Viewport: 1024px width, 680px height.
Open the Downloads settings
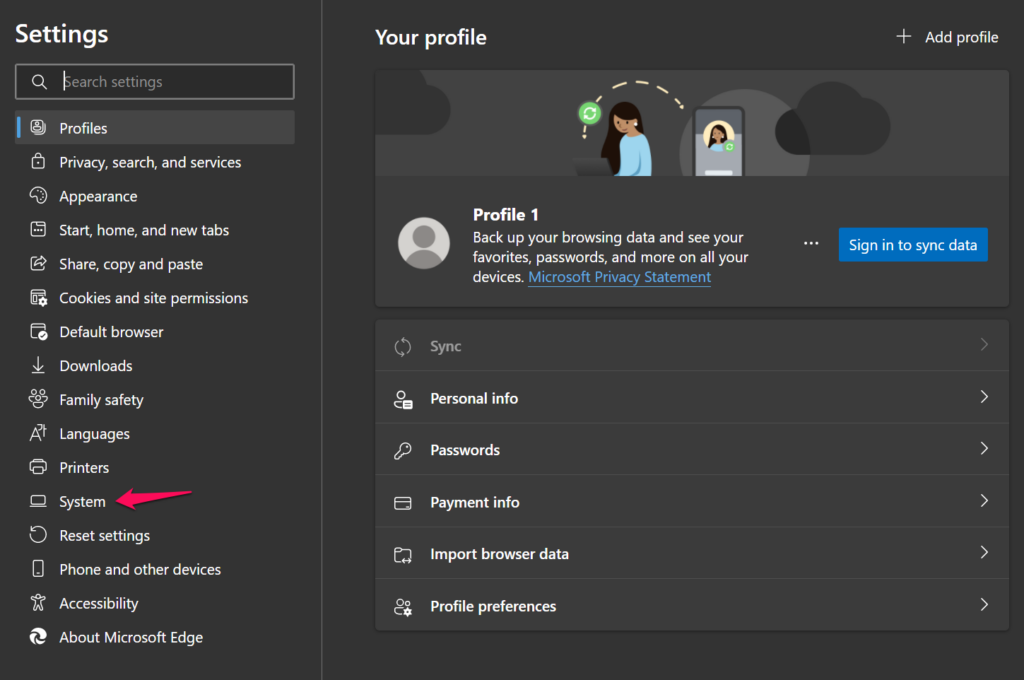155,365
